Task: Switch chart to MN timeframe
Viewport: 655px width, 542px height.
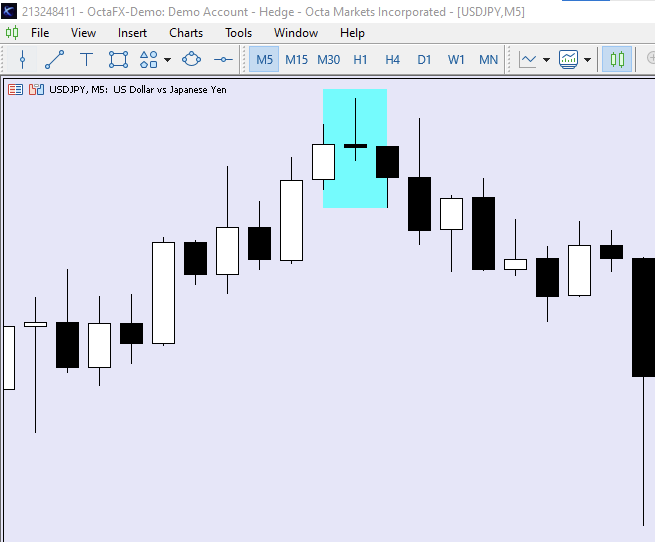Action: (x=488, y=60)
